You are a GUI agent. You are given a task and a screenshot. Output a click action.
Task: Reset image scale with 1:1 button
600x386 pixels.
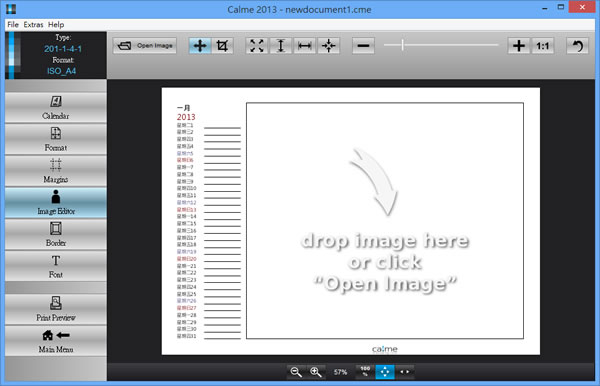[542, 46]
